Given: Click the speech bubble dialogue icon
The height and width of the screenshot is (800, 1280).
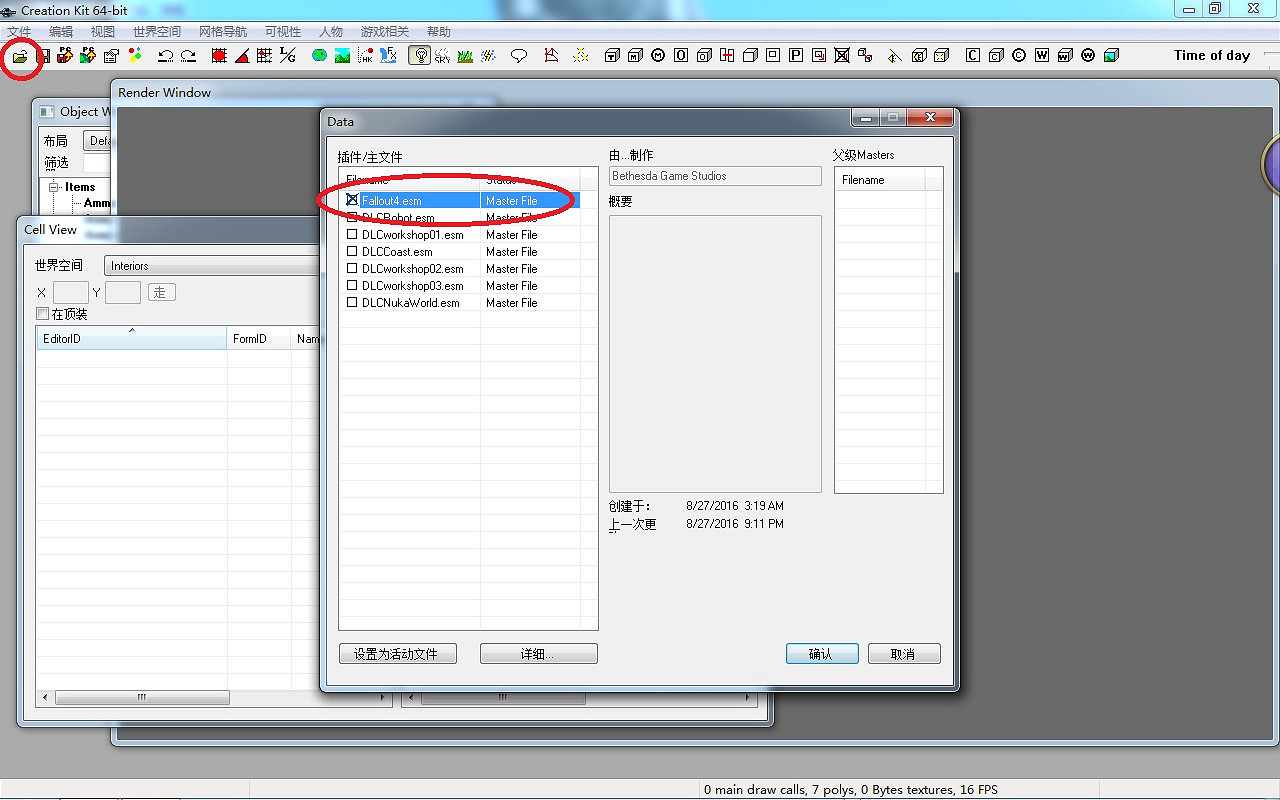Looking at the screenshot, I should (518, 56).
